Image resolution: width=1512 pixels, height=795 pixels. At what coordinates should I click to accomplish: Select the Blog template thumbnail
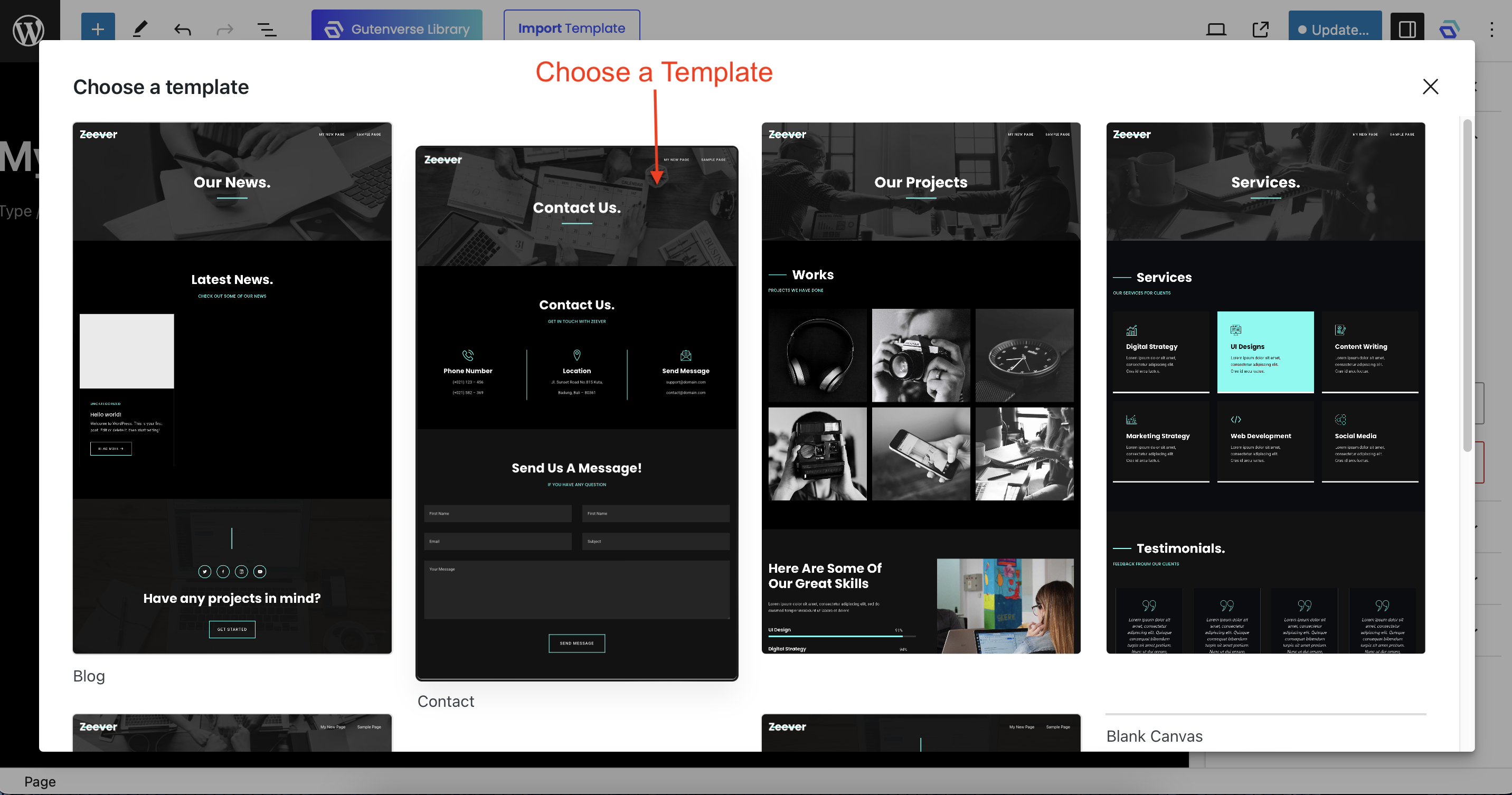(x=232, y=387)
